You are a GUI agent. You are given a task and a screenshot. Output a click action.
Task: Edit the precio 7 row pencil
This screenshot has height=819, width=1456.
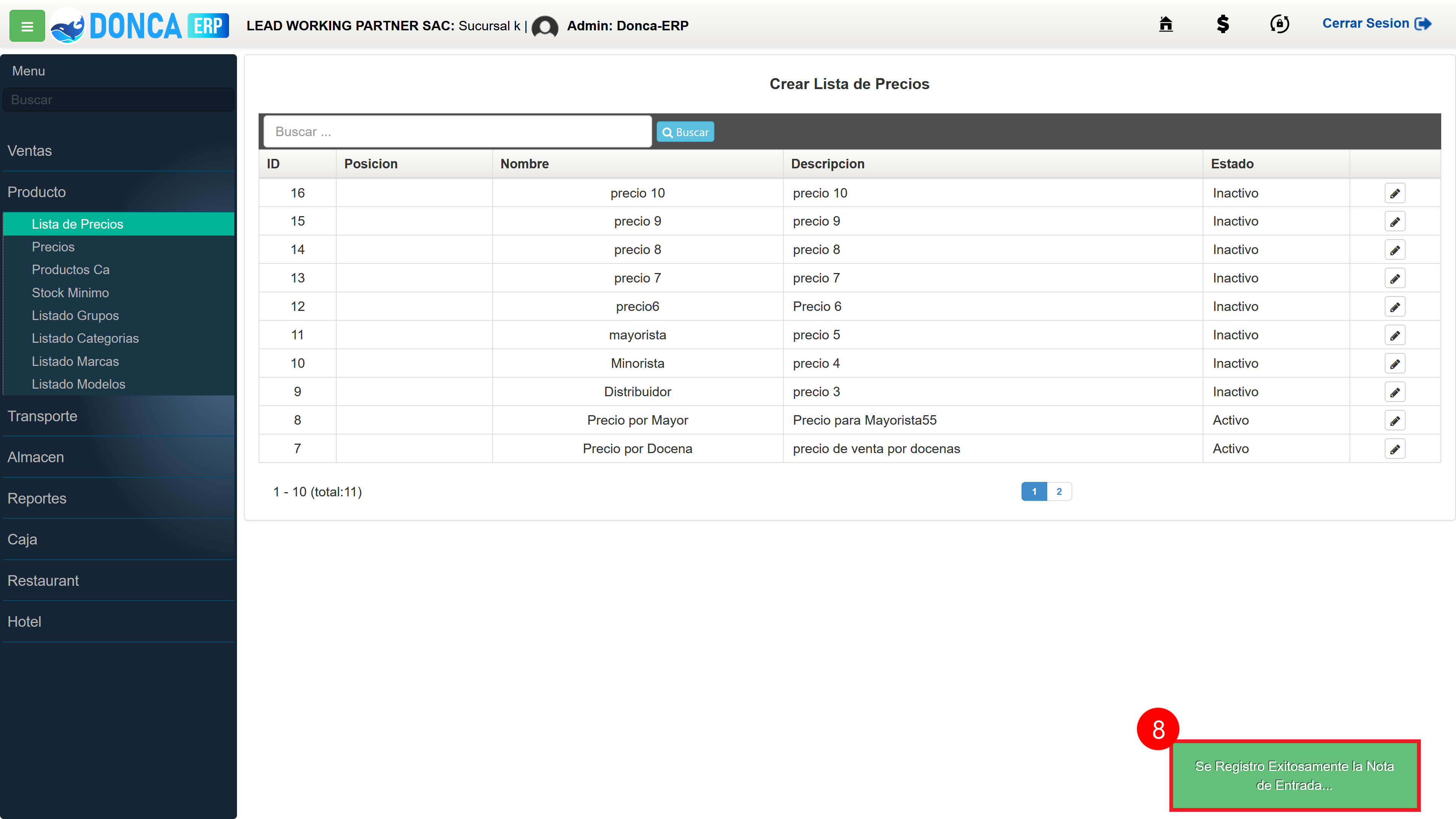pyautogui.click(x=1395, y=278)
